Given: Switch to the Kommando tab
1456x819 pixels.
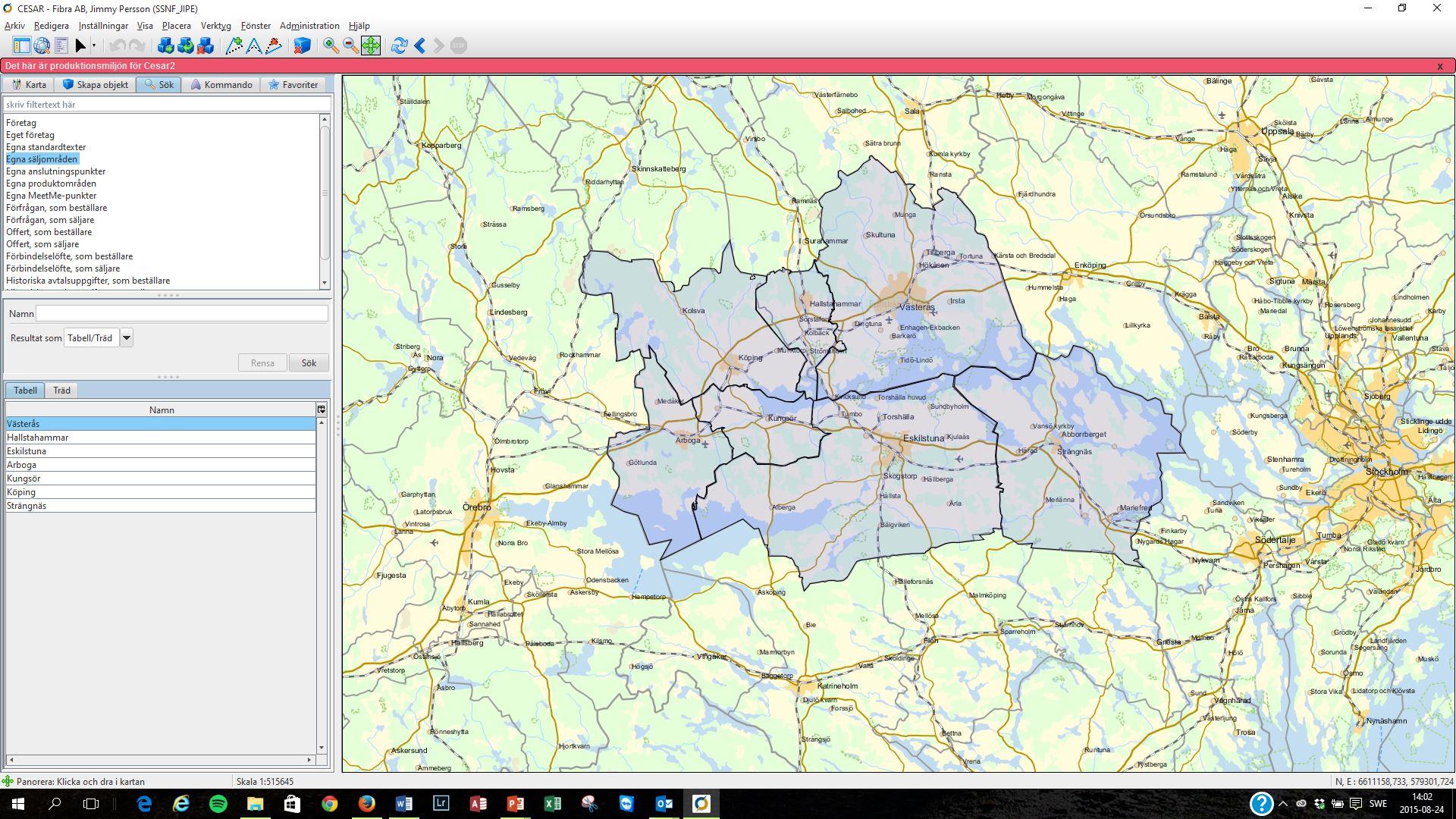Looking at the screenshot, I should (221, 85).
